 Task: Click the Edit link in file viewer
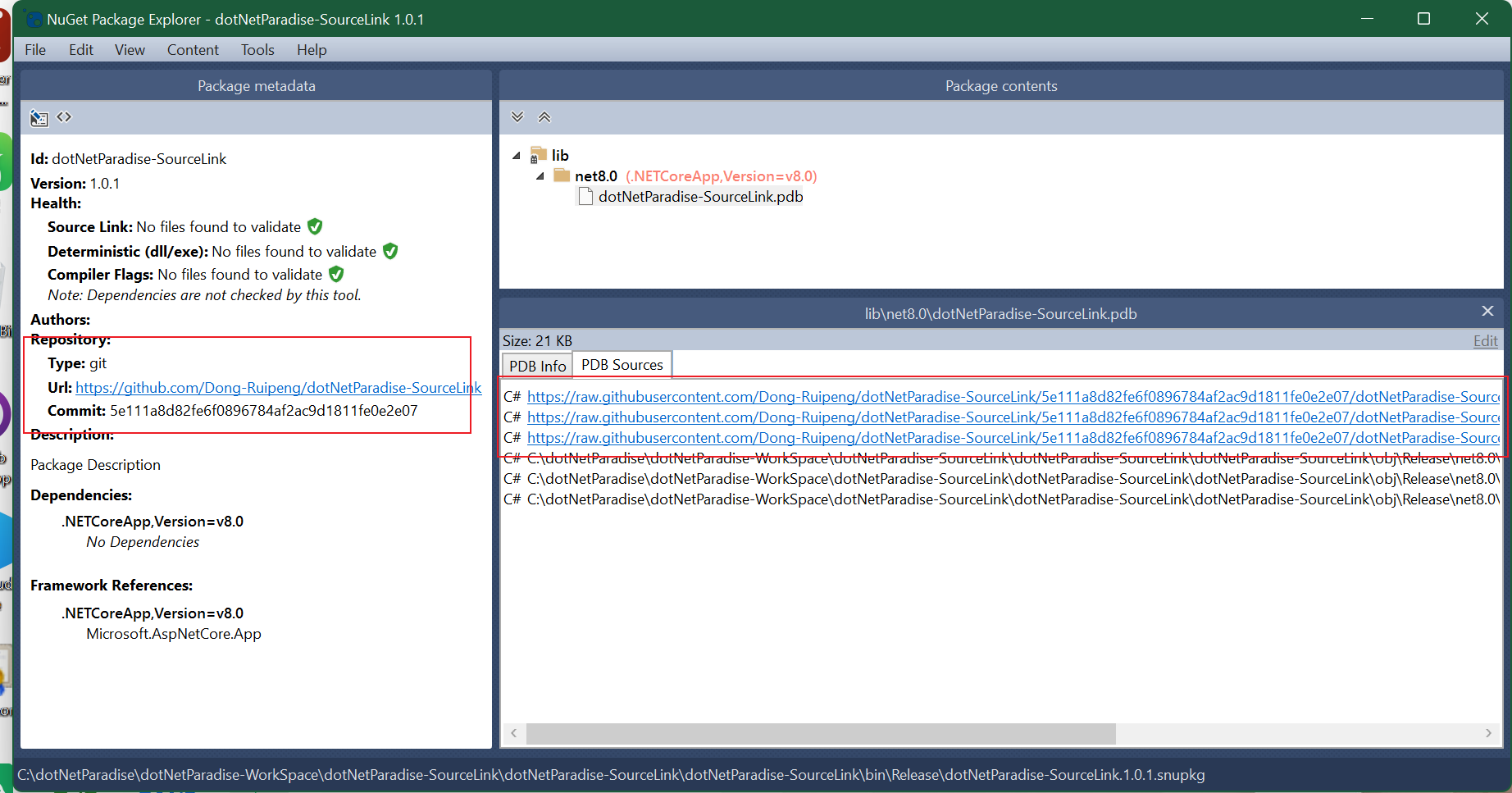point(1485,341)
